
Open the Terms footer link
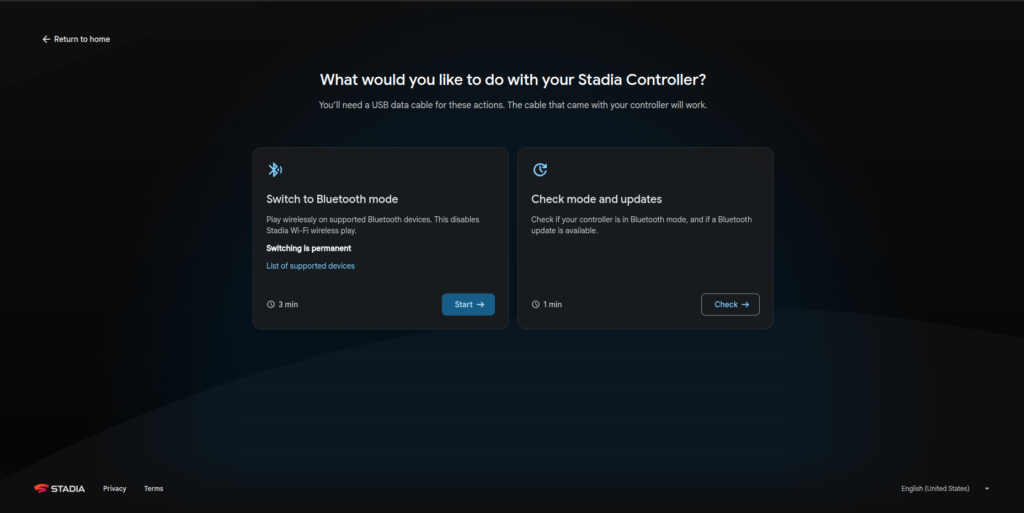click(153, 488)
